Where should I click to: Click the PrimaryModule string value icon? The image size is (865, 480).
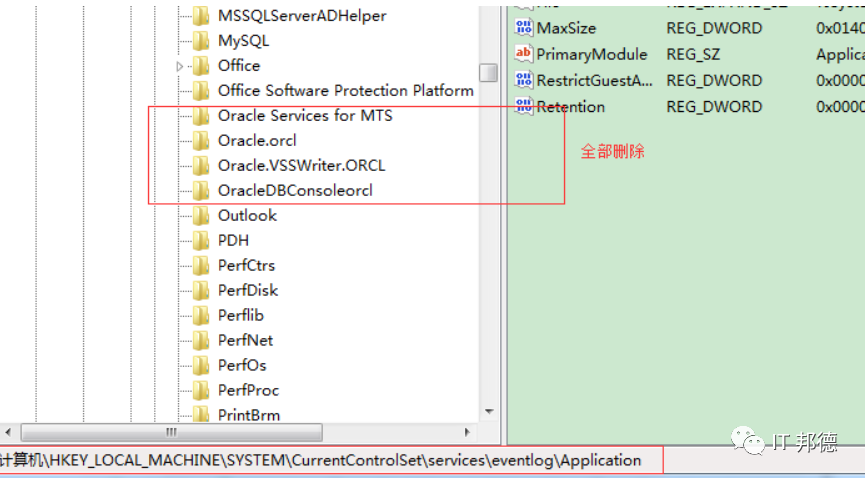coord(523,54)
